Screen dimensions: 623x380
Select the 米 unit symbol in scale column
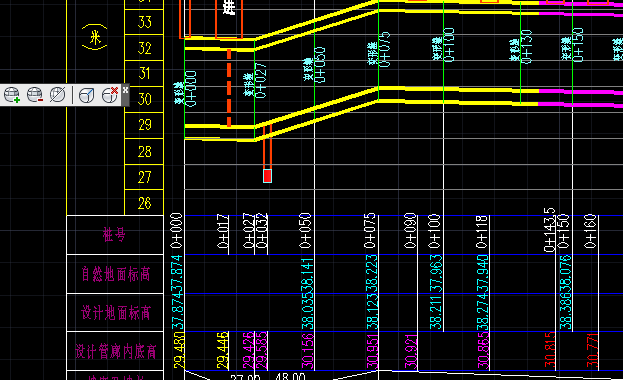(x=95, y=37)
